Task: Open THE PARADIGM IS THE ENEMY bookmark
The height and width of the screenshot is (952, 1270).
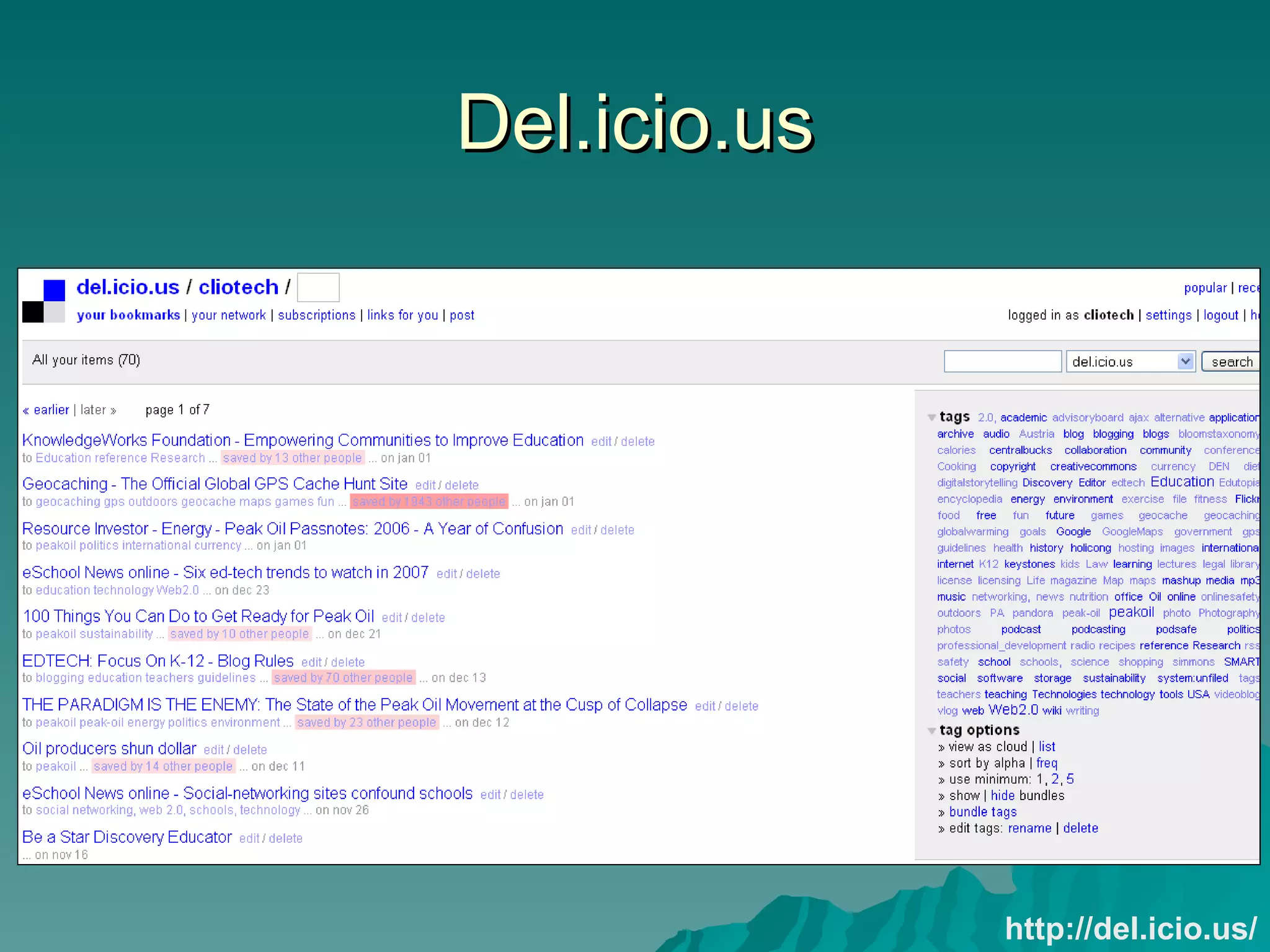Action: 355,705
